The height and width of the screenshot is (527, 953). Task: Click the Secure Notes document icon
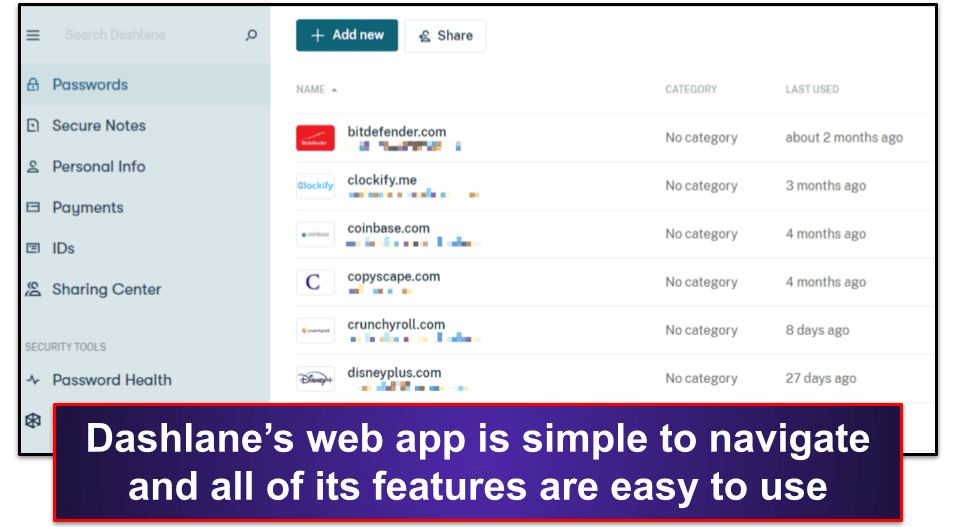tap(33, 126)
